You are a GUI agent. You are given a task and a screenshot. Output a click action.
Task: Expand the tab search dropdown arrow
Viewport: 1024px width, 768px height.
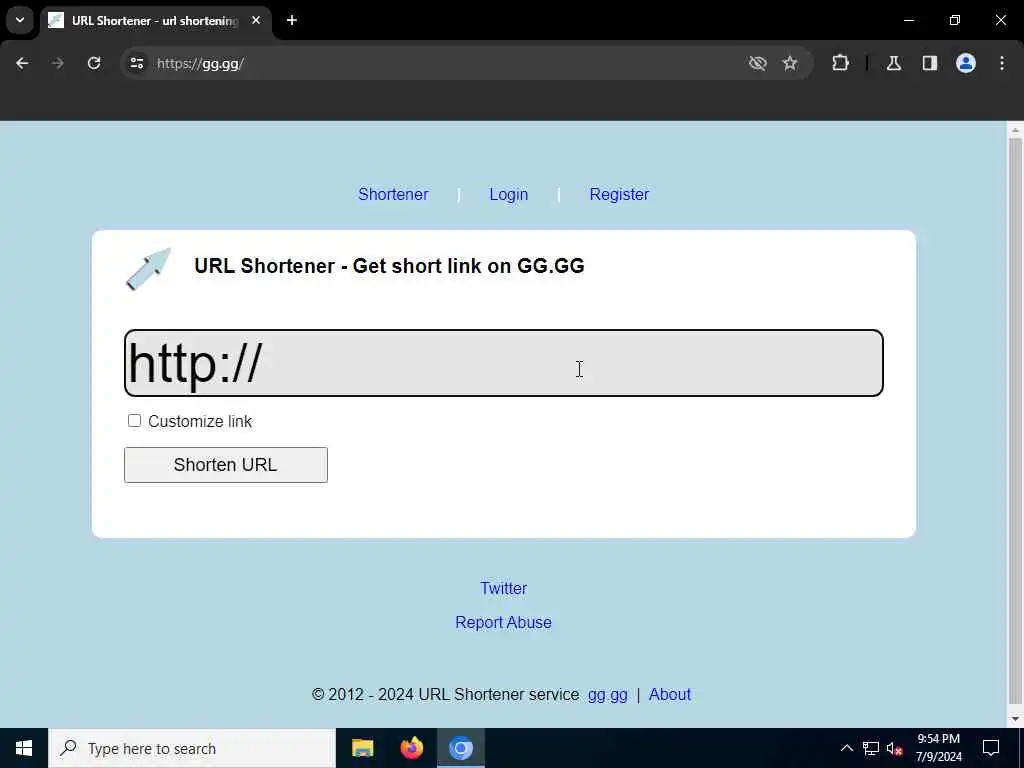[x=20, y=20]
